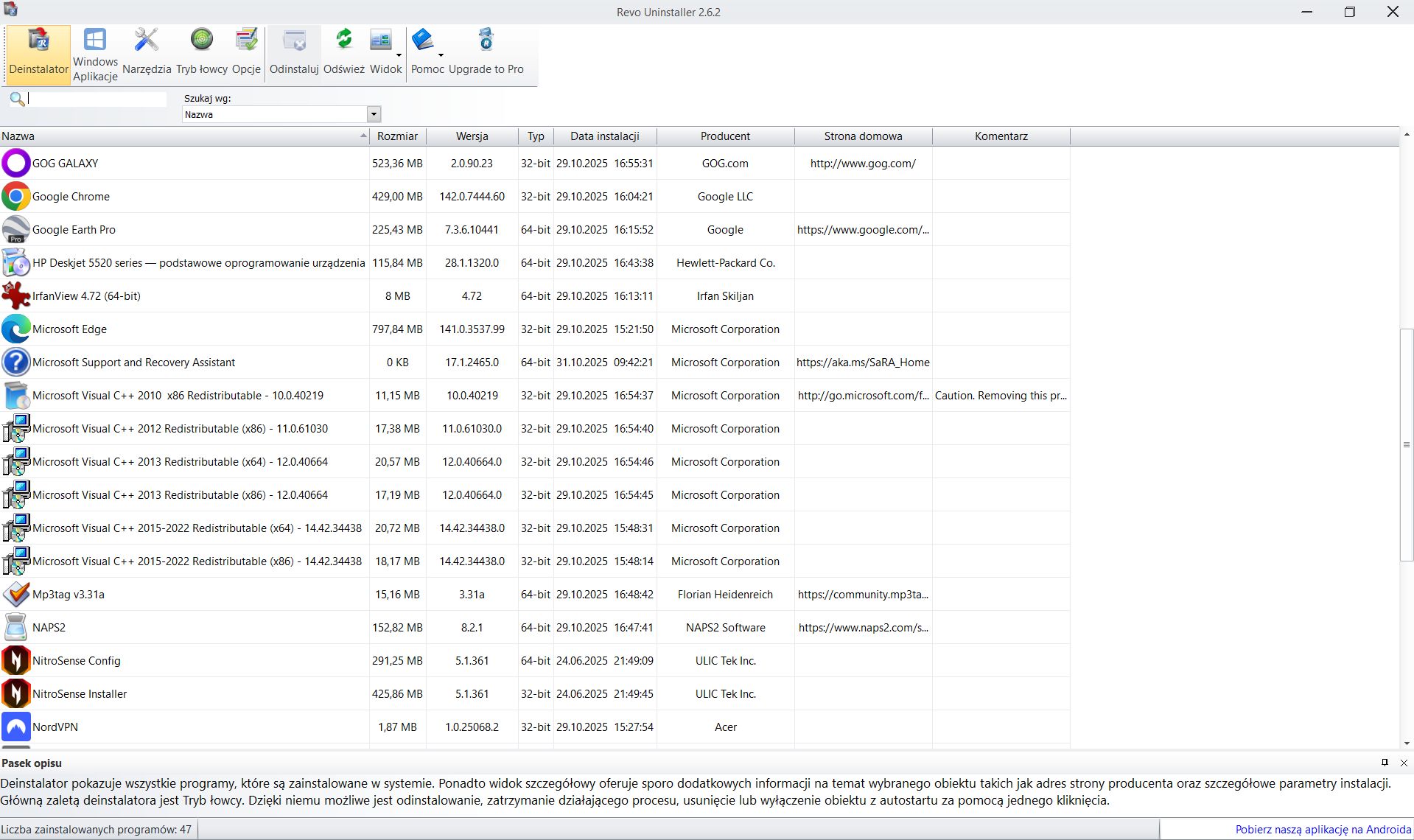The height and width of the screenshot is (840, 1414).
Task: Sort by Data instalacji column
Action: 605,136
